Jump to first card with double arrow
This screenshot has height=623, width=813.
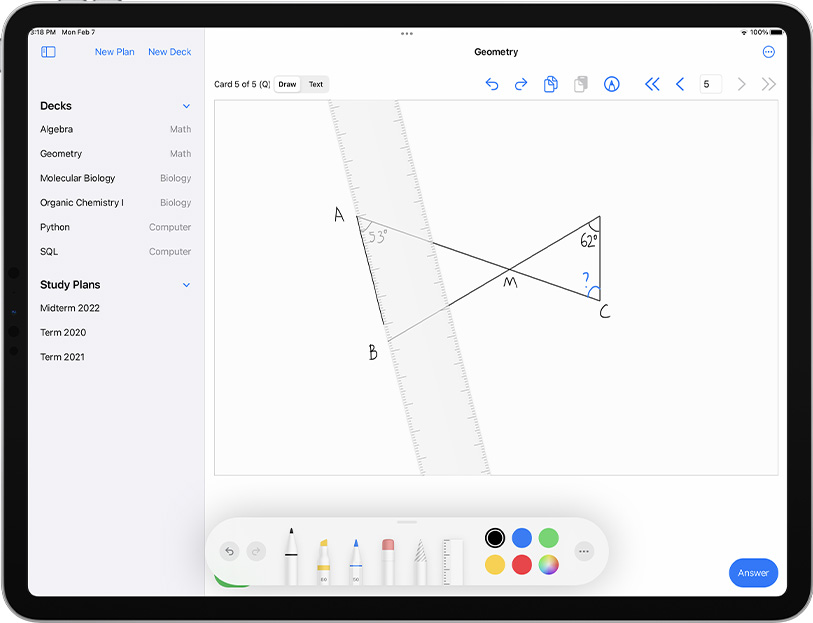pyautogui.click(x=652, y=85)
